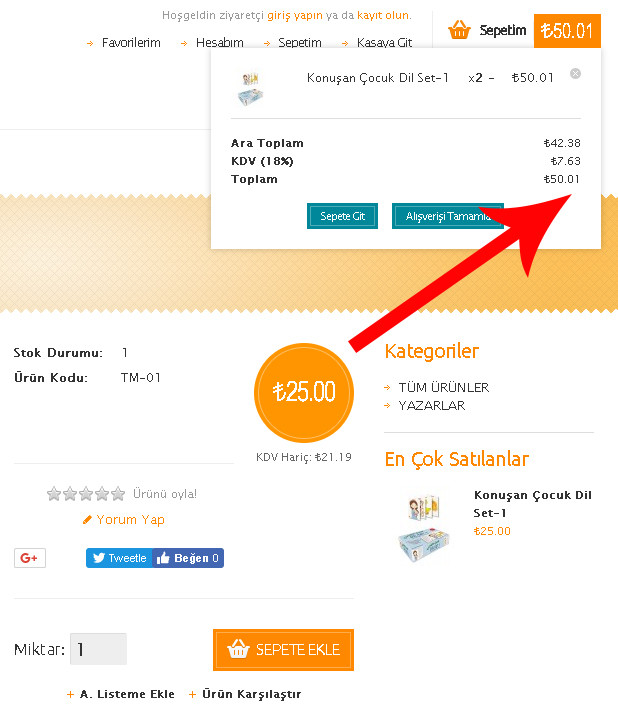This screenshot has height=720, width=618.
Task: Click A. Listeme Ekle wishlist link
Action: click(127, 694)
